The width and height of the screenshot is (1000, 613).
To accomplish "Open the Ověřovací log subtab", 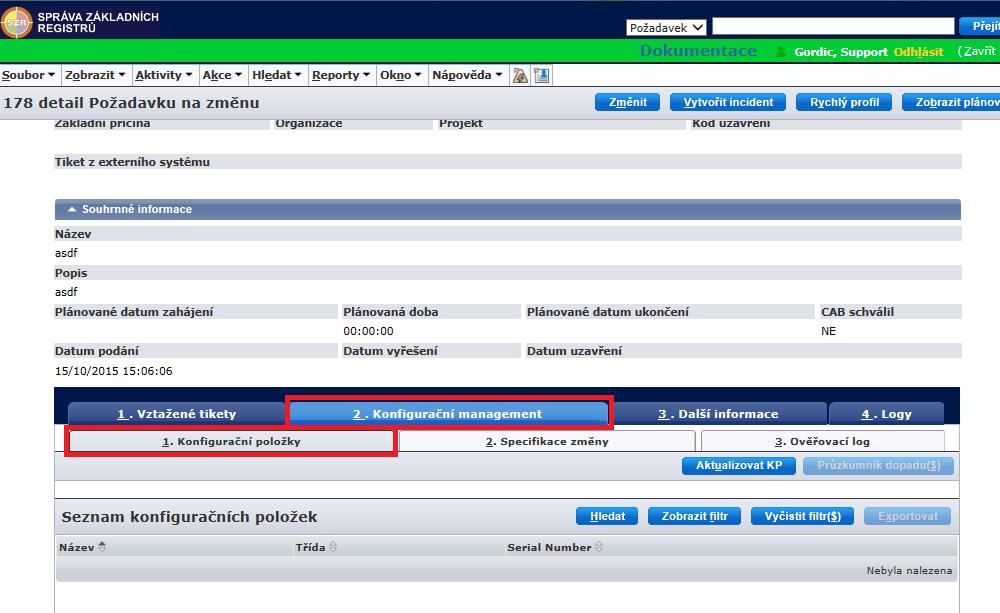I will (x=822, y=441).
